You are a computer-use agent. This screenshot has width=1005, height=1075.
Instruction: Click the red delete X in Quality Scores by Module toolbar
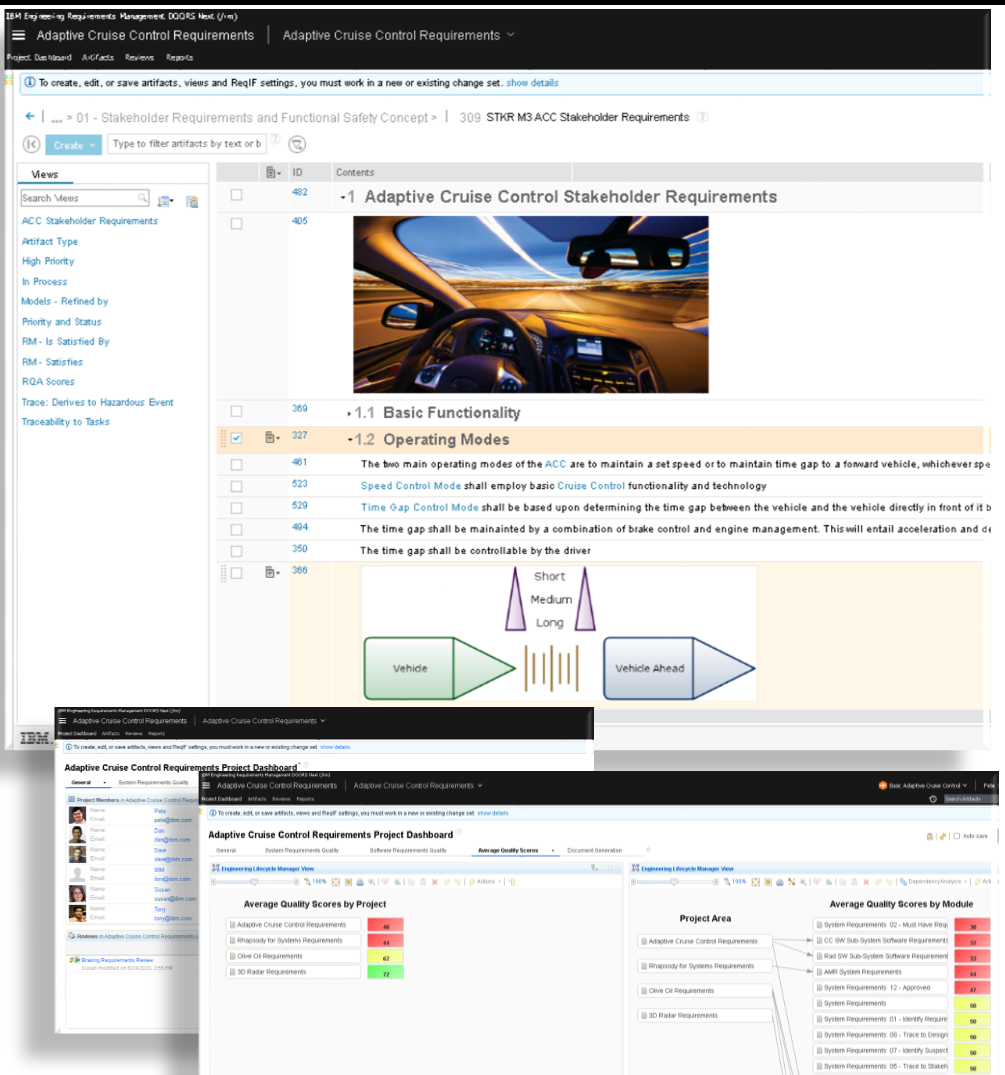(x=866, y=882)
